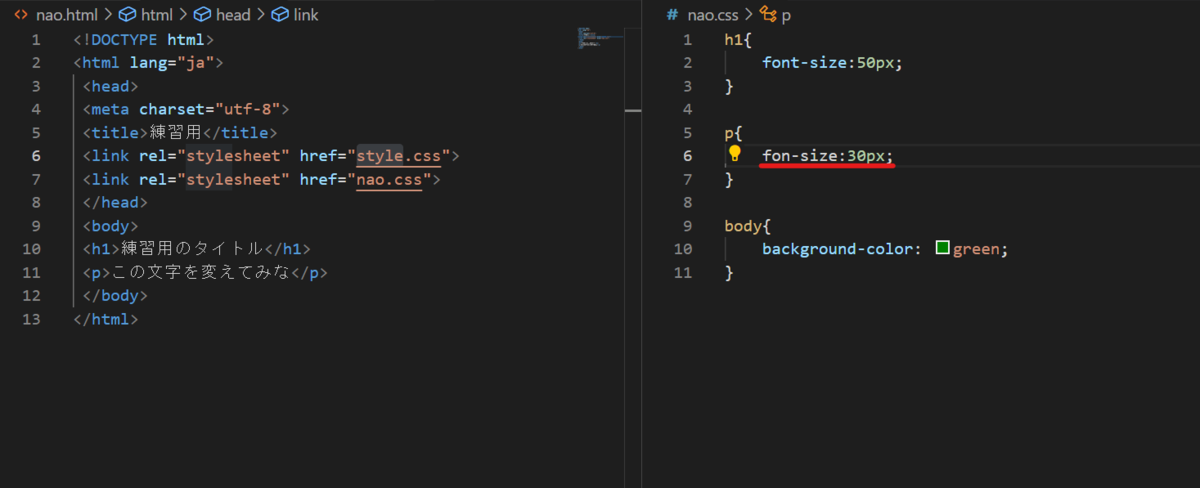Click the green color swatch
This screenshot has width=1200, height=488.
pos(942,248)
